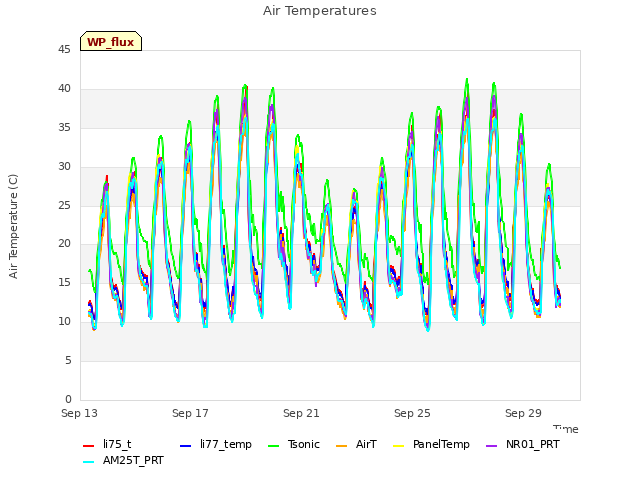The height and width of the screenshot is (480, 640).
Task: Click the li77_temp blue legend swatch
Action: [186, 446]
